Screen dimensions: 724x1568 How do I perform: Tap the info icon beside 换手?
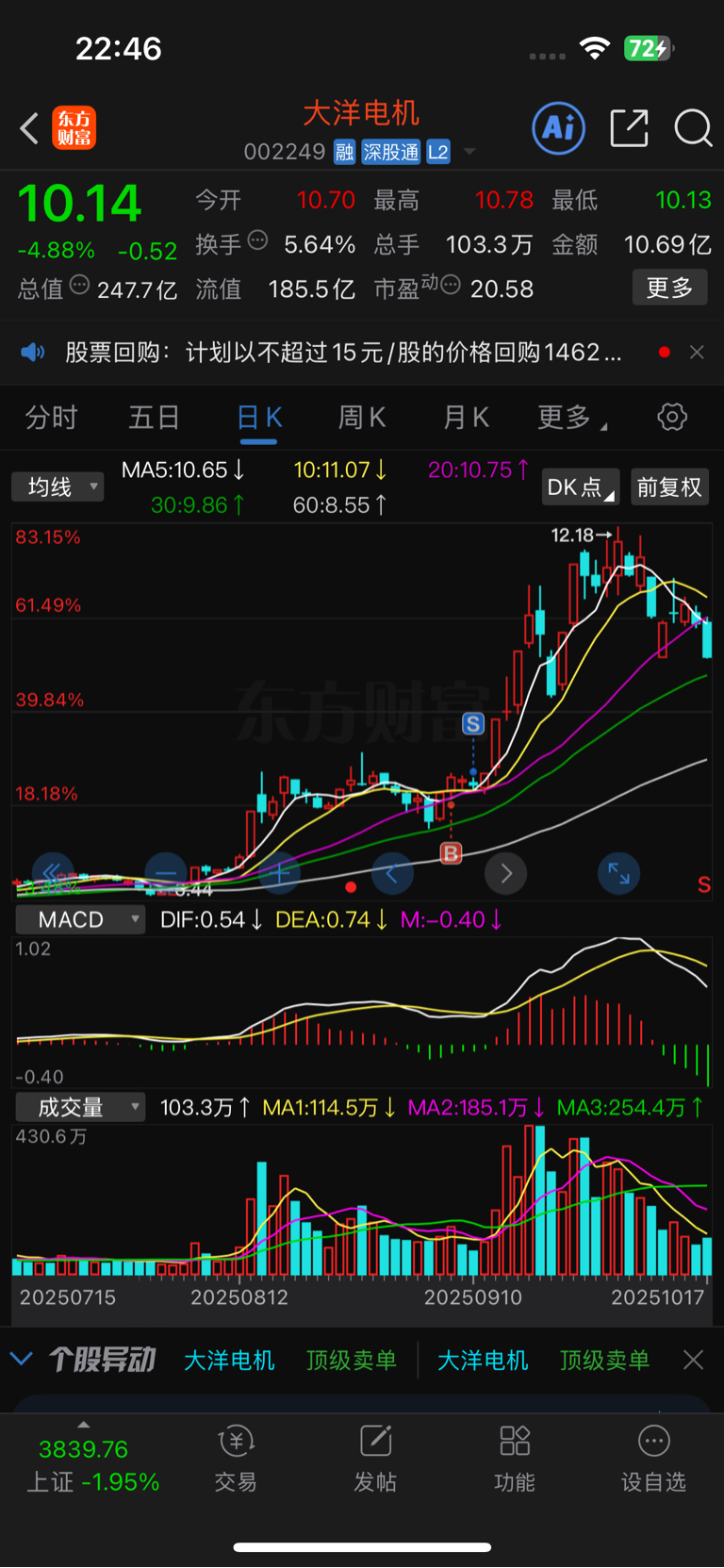tap(257, 240)
